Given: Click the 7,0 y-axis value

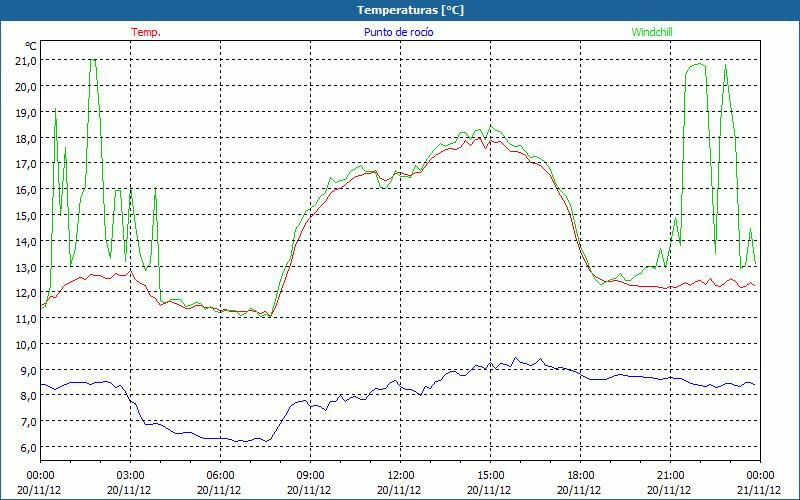Looking at the screenshot, I should pos(28,422).
